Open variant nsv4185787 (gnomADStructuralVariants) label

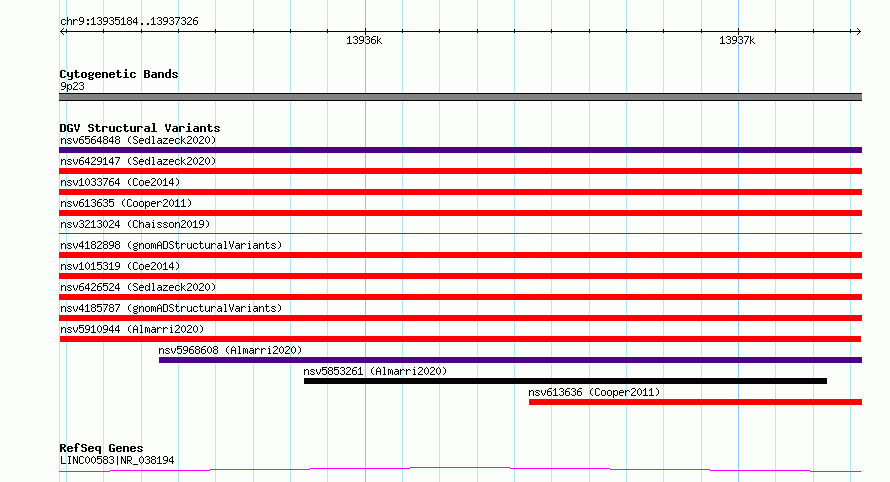(171, 308)
